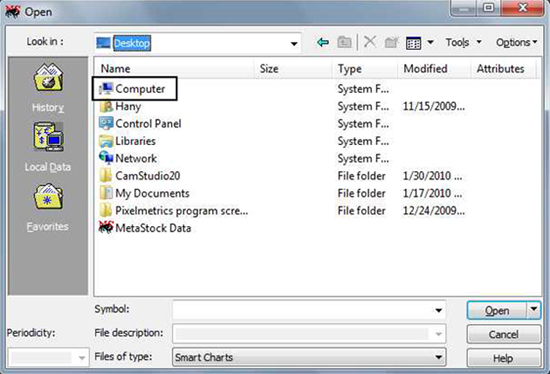The height and width of the screenshot is (374, 550).
Task: Select the Hany user folder icon
Action: (x=106, y=106)
